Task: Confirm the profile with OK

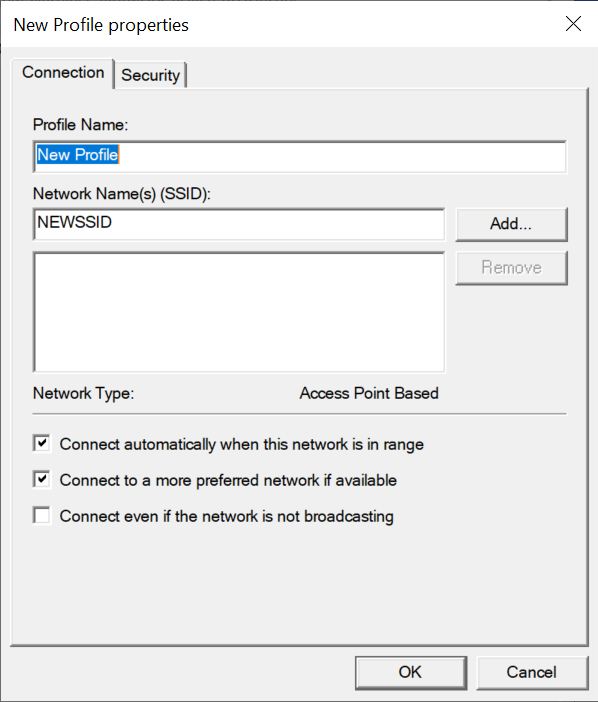Action: click(x=410, y=672)
